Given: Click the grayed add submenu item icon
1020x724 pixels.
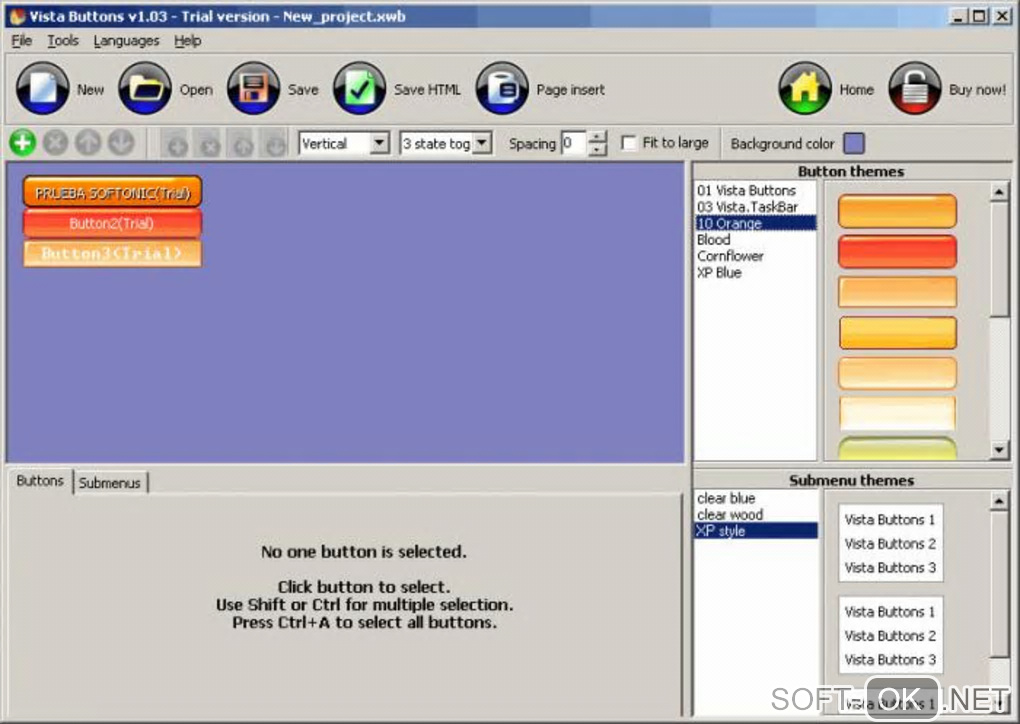Looking at the screenshot, I should 176,144.
